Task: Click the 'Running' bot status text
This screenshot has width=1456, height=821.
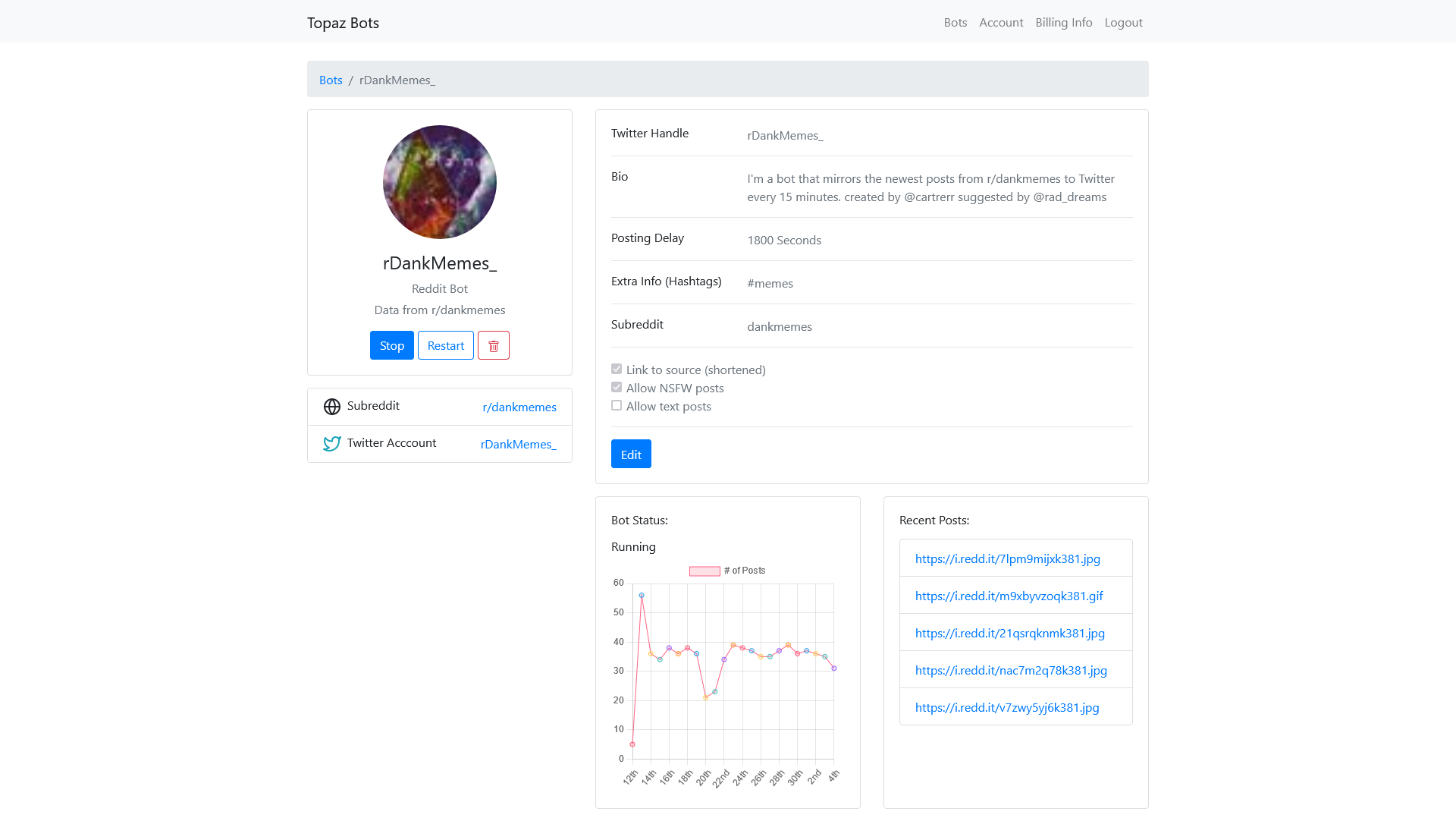Action: click(633, 547)
